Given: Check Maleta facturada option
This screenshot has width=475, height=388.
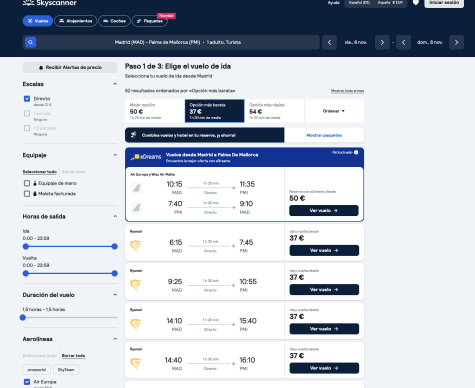Looking at the screenshot, I should (27, 194).
